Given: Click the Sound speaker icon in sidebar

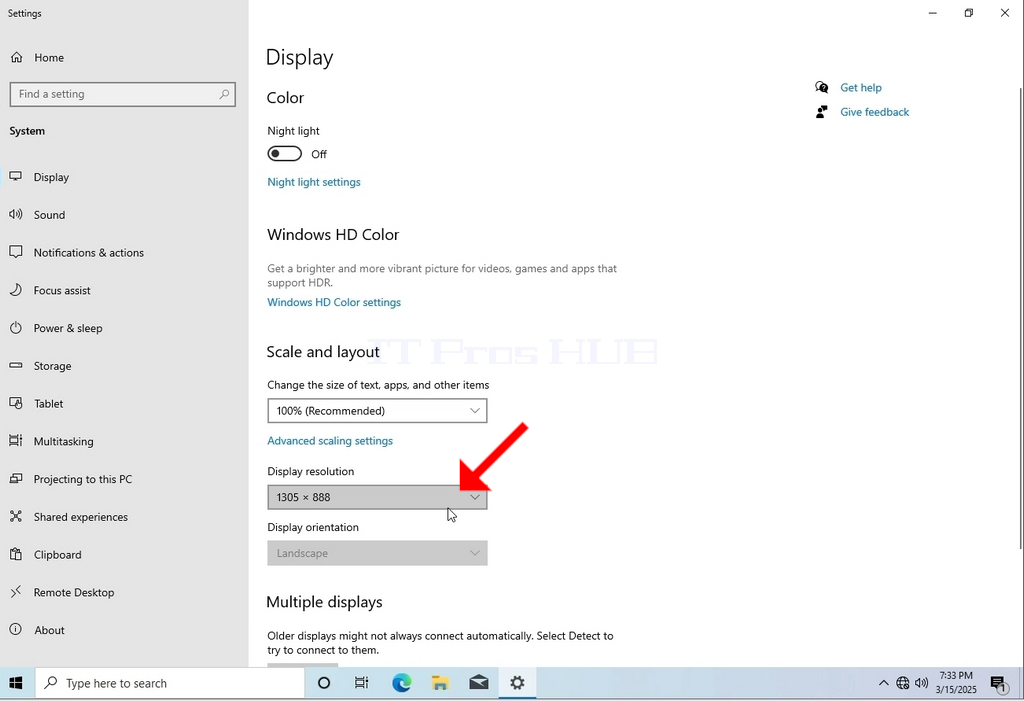Looking at the screenshot, I should [16, 214].
